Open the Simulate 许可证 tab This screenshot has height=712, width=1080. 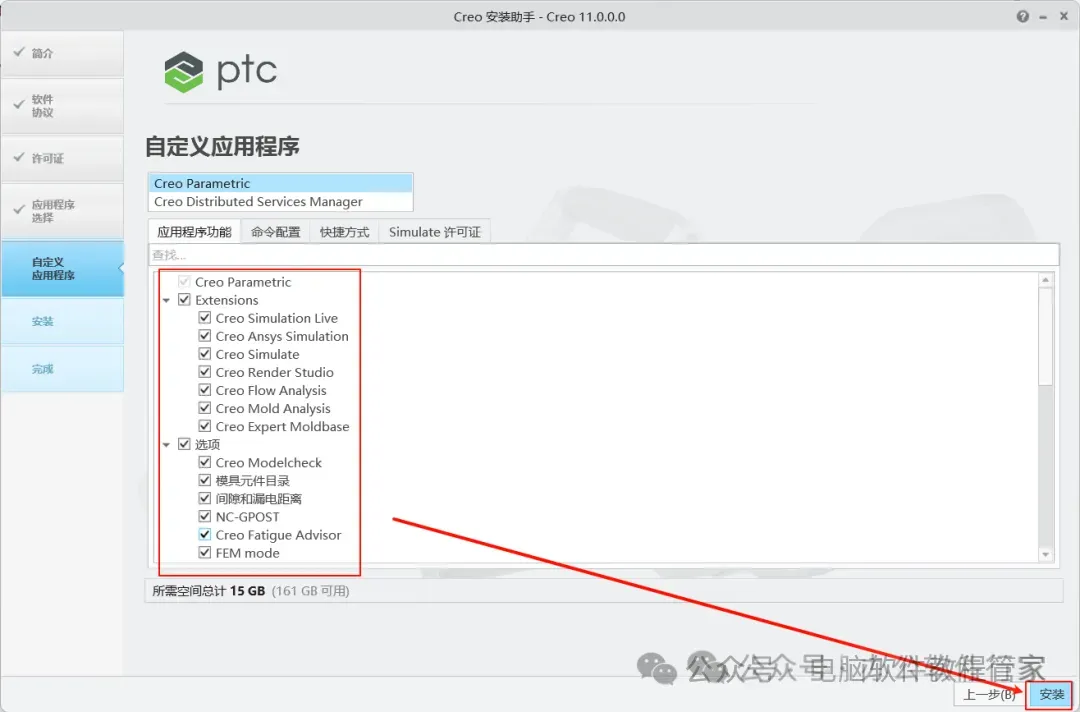[x=435, y=232]
